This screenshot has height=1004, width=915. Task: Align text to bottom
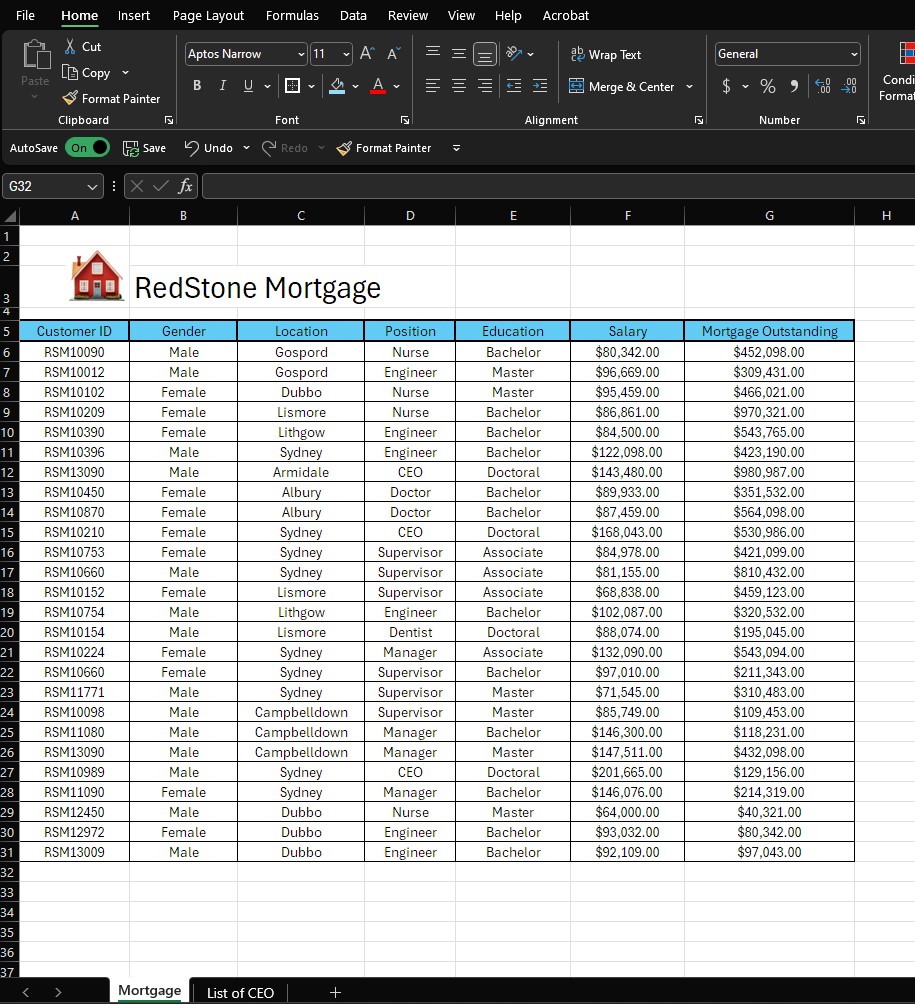click(x=485, y=54)
